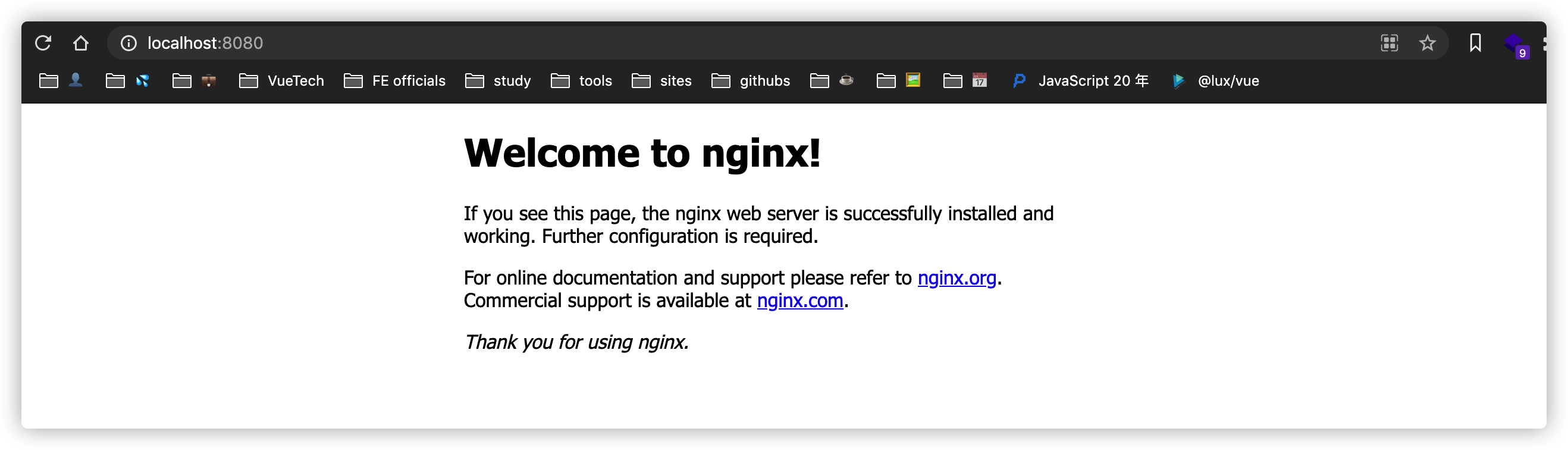The width and height of the screenshot is (1568, 450).
Task: Open the briefcase bookmark folder
Action: 194,81
